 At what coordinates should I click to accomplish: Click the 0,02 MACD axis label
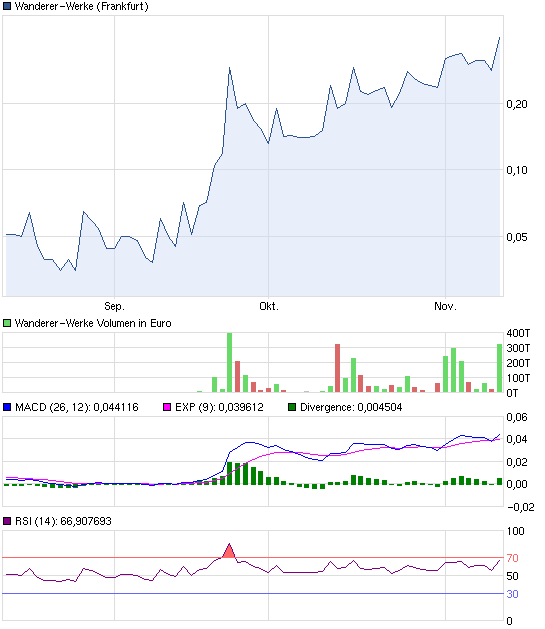(517, 462)
